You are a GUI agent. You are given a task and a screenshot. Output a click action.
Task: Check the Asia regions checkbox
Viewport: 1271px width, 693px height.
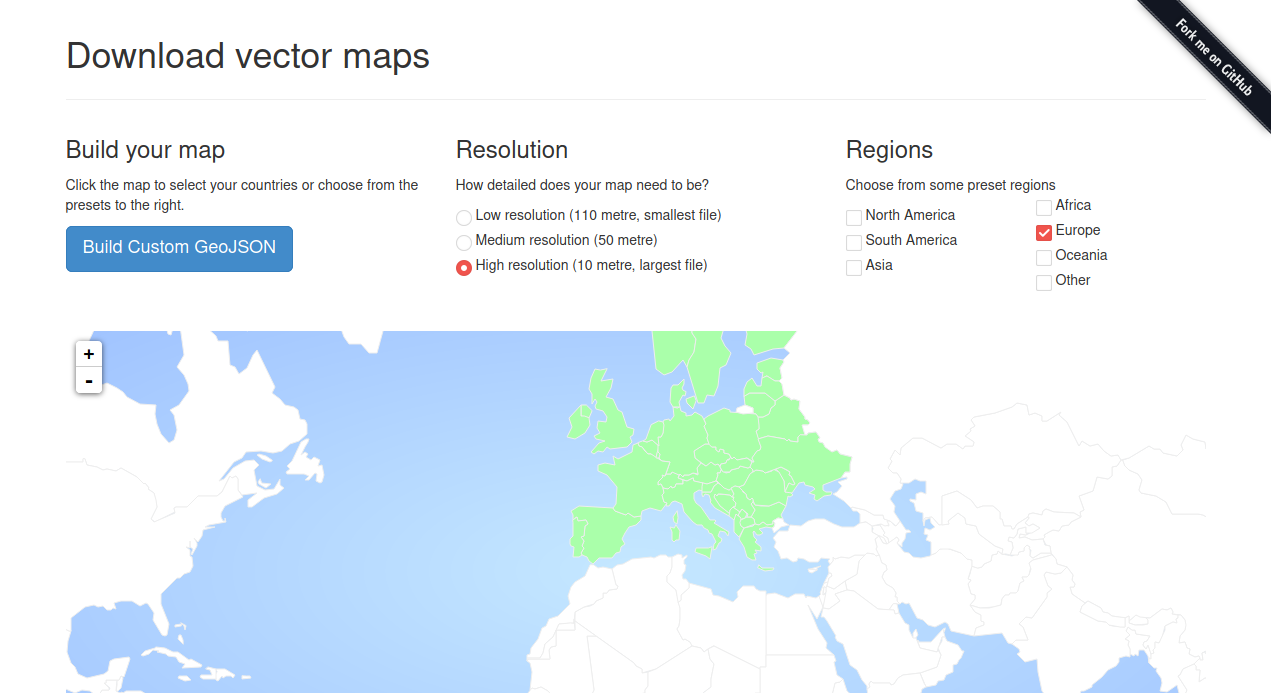(854, 267)
